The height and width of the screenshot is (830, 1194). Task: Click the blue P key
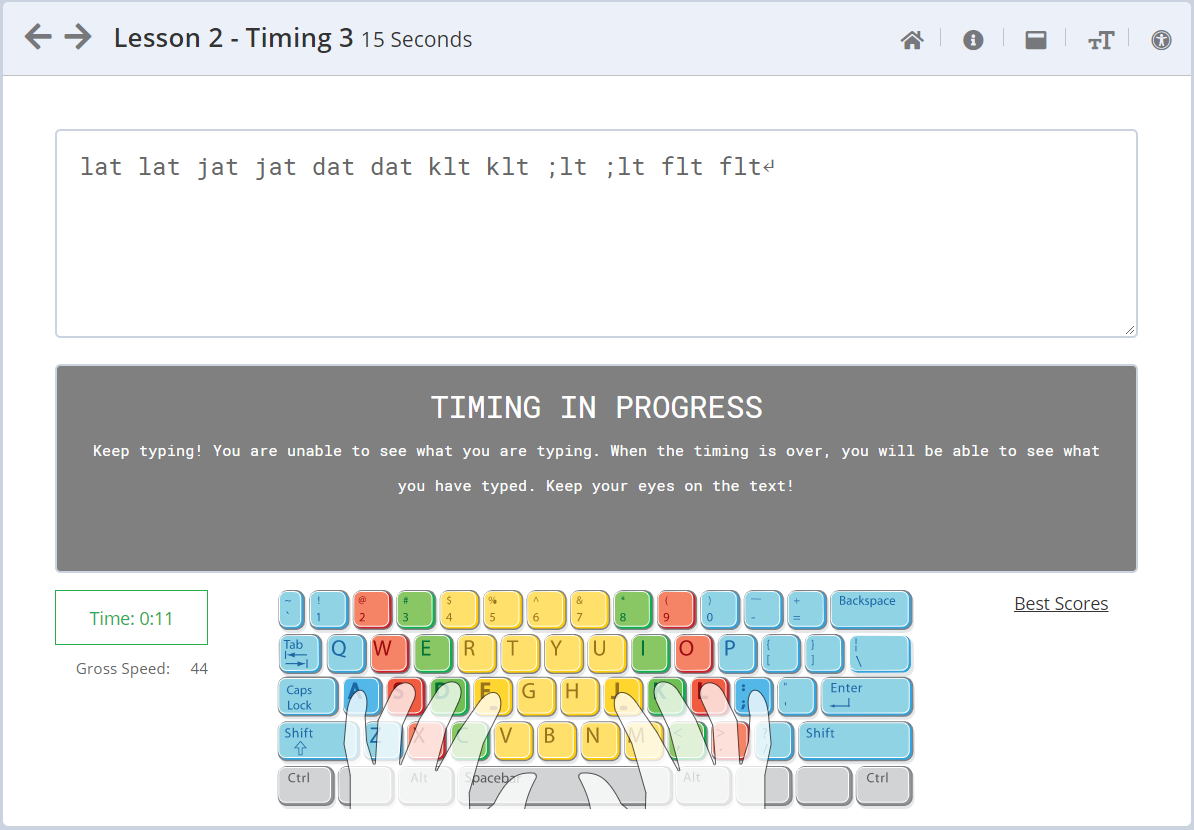pos(736,653)
